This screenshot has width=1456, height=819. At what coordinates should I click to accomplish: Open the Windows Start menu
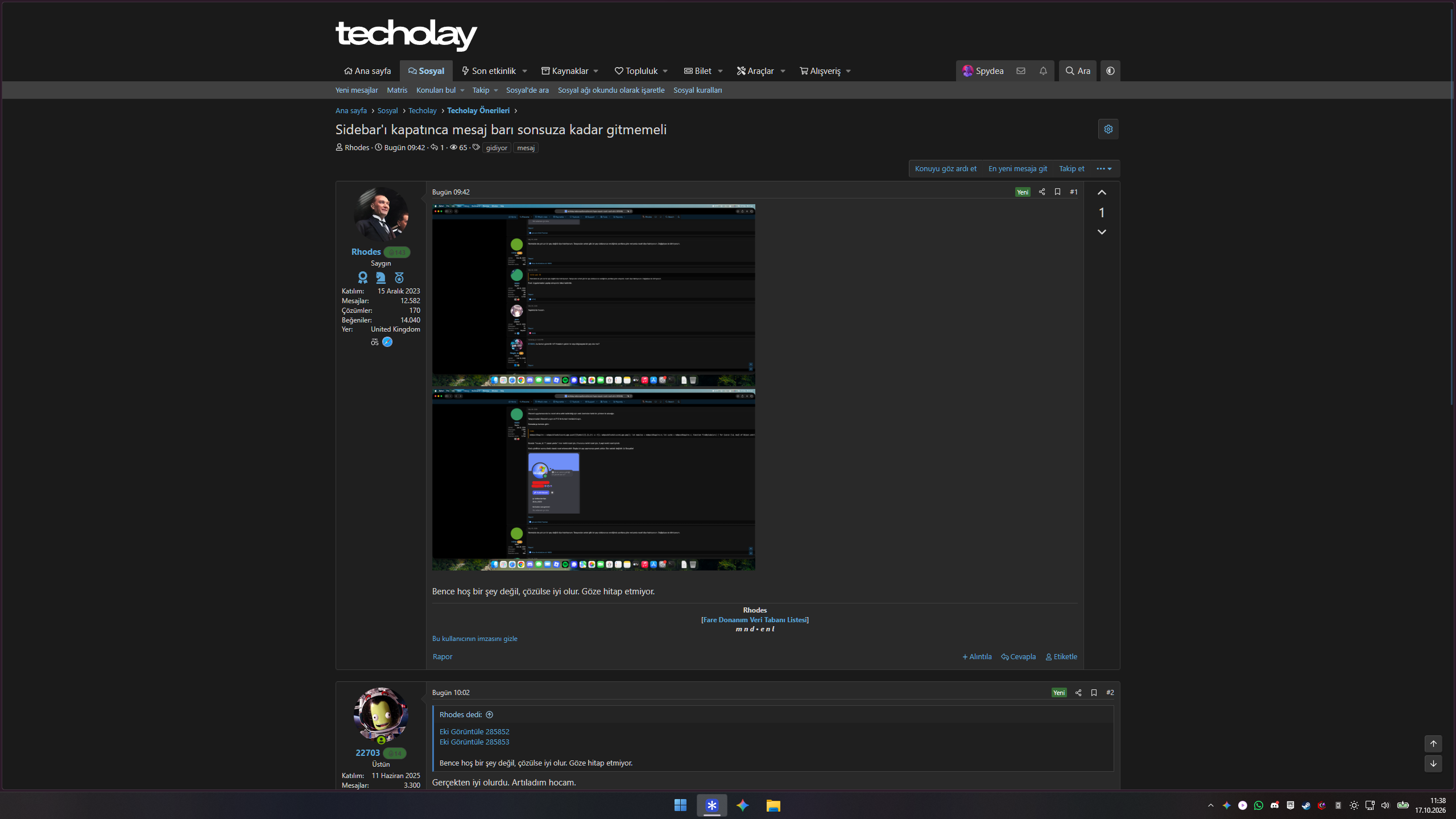point(680,805)
